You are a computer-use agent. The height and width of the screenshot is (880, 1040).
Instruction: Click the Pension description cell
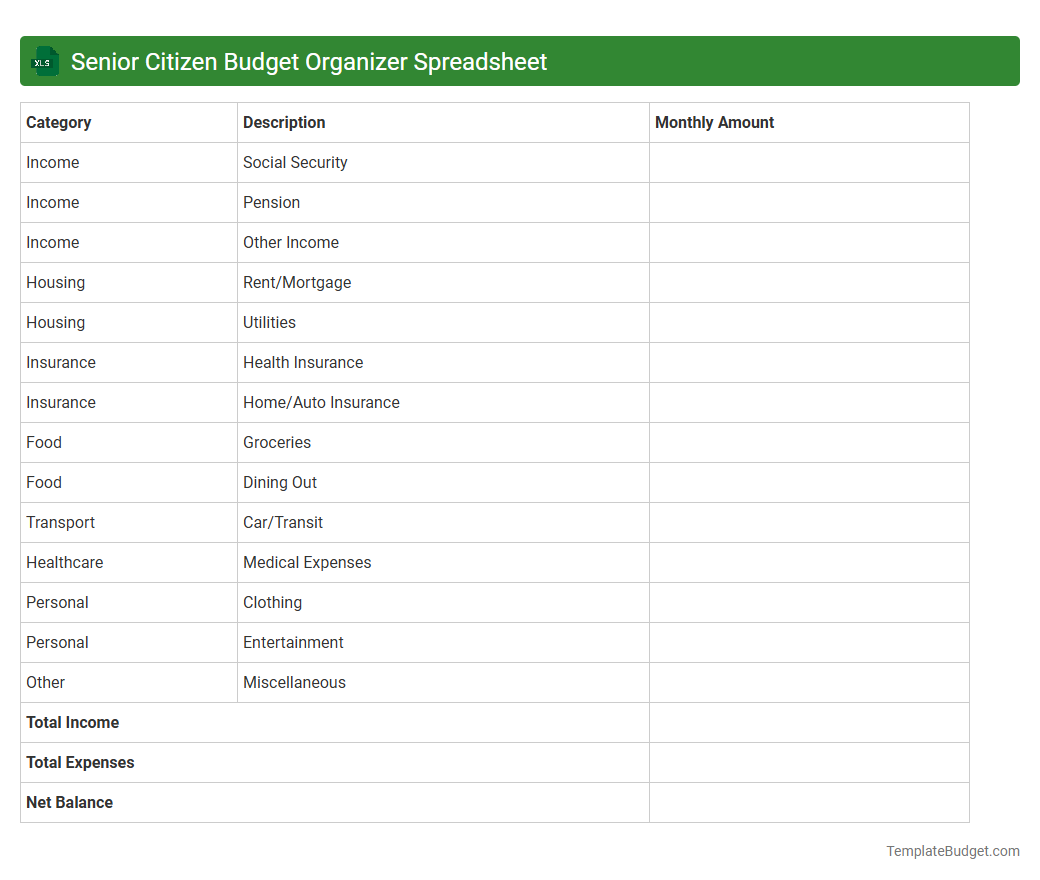(x=271, y=202)
